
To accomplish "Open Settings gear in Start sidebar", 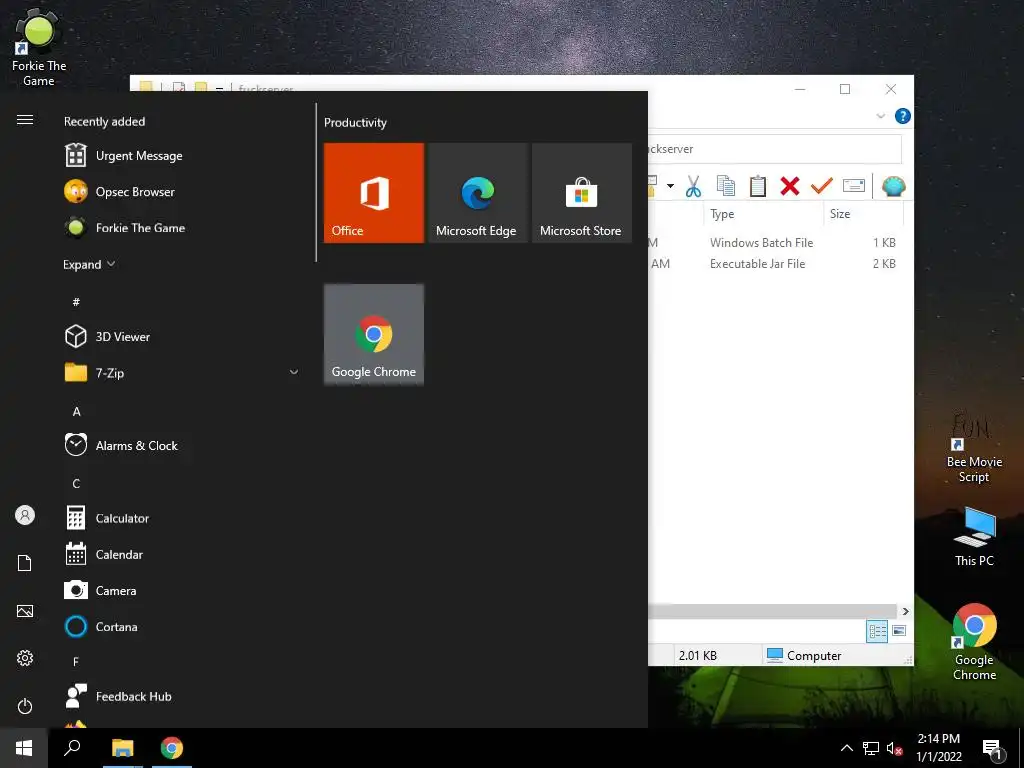I will pyautogui.click(x=25, y=658).
